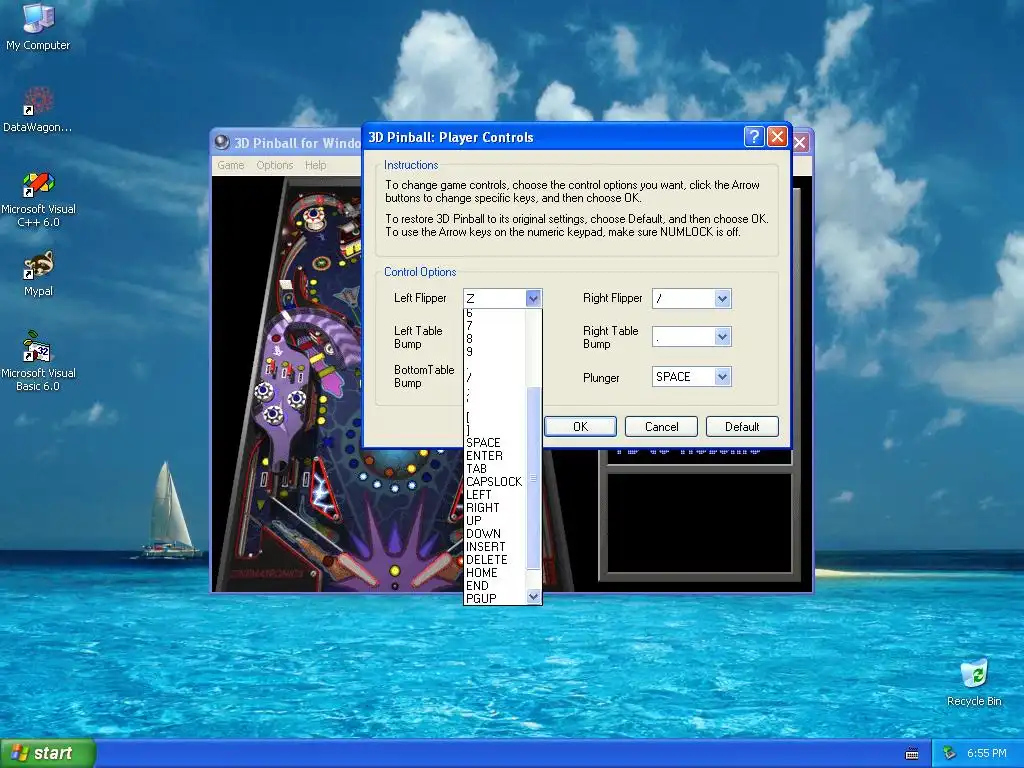Select the Microsoft Visual C++ 6.0 icon
The image size is (1024, 768).
click(38, 199)
